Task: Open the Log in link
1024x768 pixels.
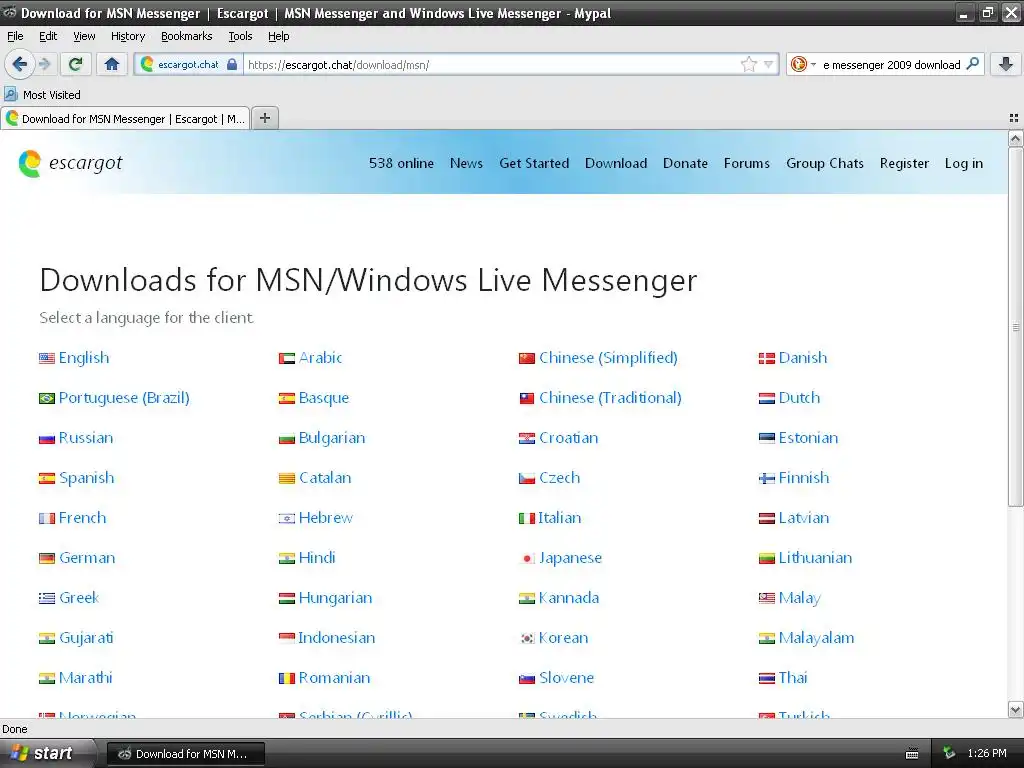Action: click(x=963, y=163)
